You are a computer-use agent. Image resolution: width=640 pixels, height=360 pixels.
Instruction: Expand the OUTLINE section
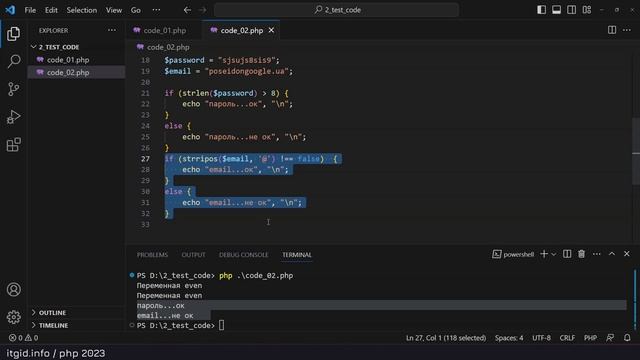pyautogui.click(x=76, y=313)
